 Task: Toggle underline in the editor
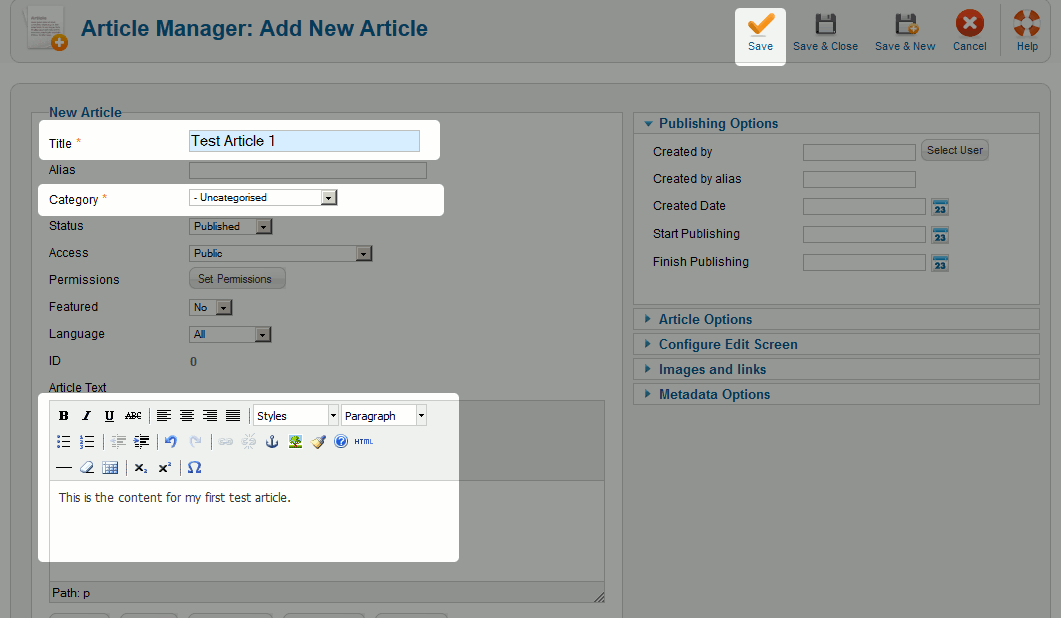pos(109,416)
